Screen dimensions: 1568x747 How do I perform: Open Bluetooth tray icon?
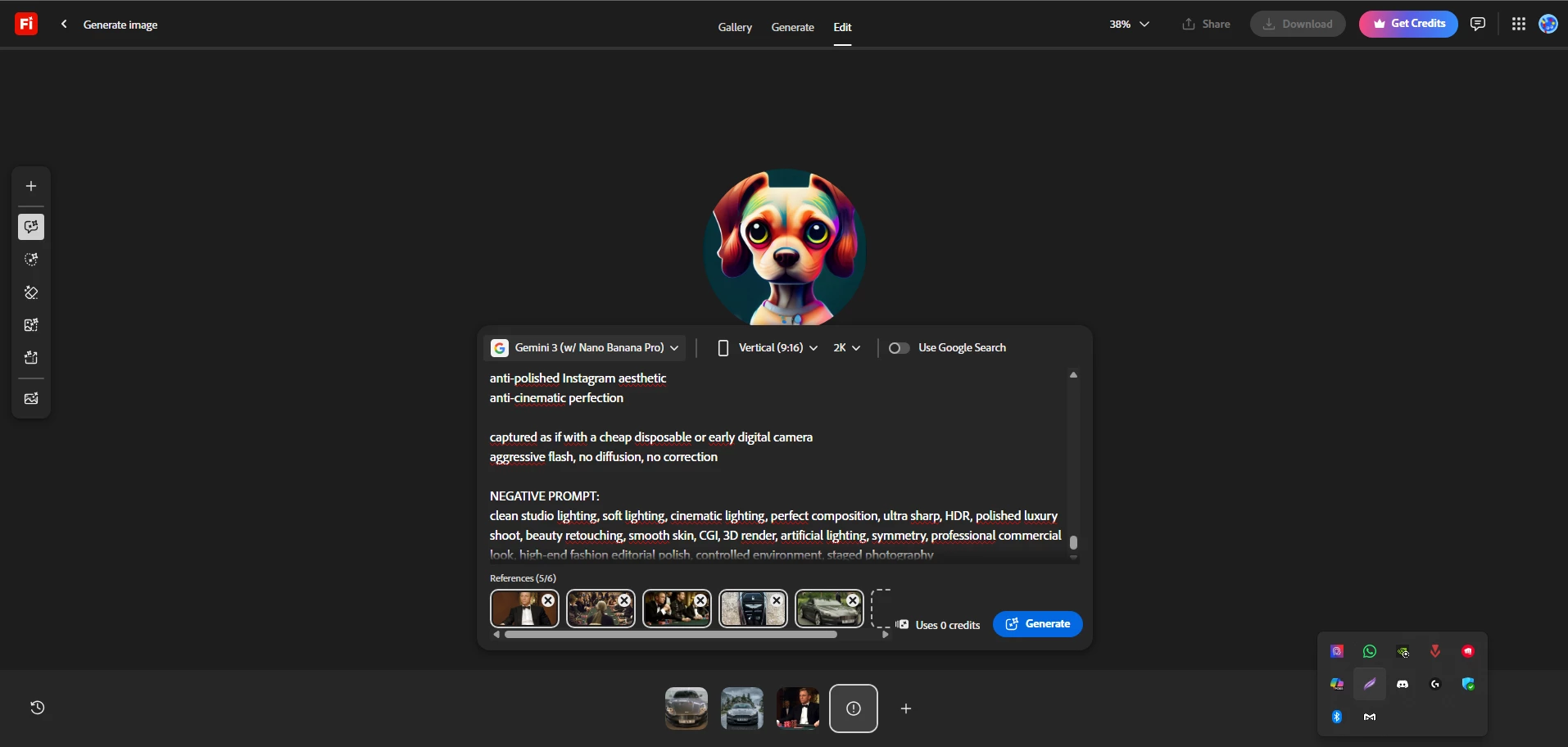pyautogui.click(x=1337, y=717)
